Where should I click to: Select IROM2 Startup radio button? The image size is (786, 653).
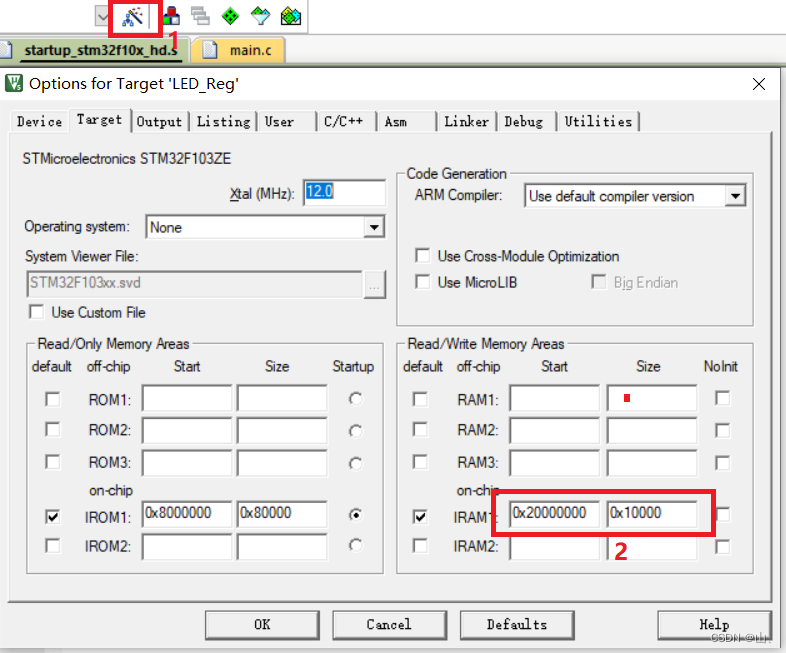click(x=355, y=545)
